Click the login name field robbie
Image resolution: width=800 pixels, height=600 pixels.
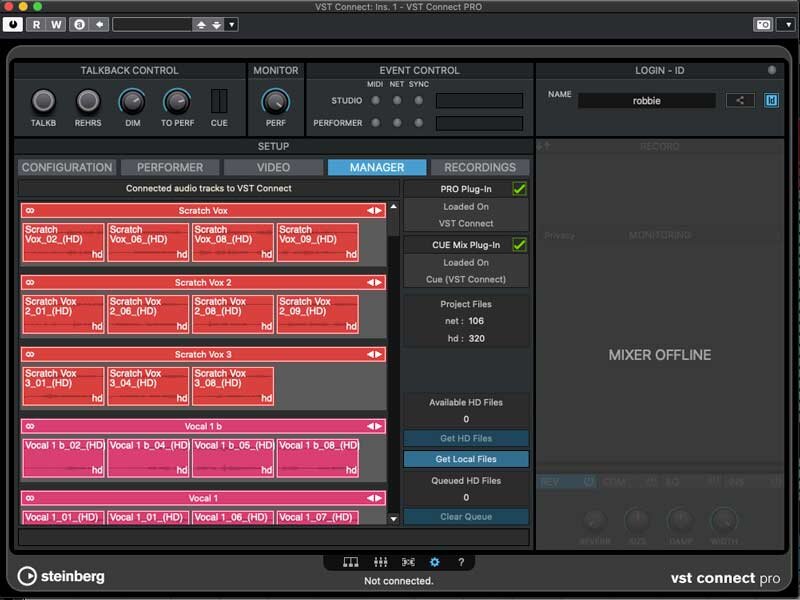tap(646, 101)
